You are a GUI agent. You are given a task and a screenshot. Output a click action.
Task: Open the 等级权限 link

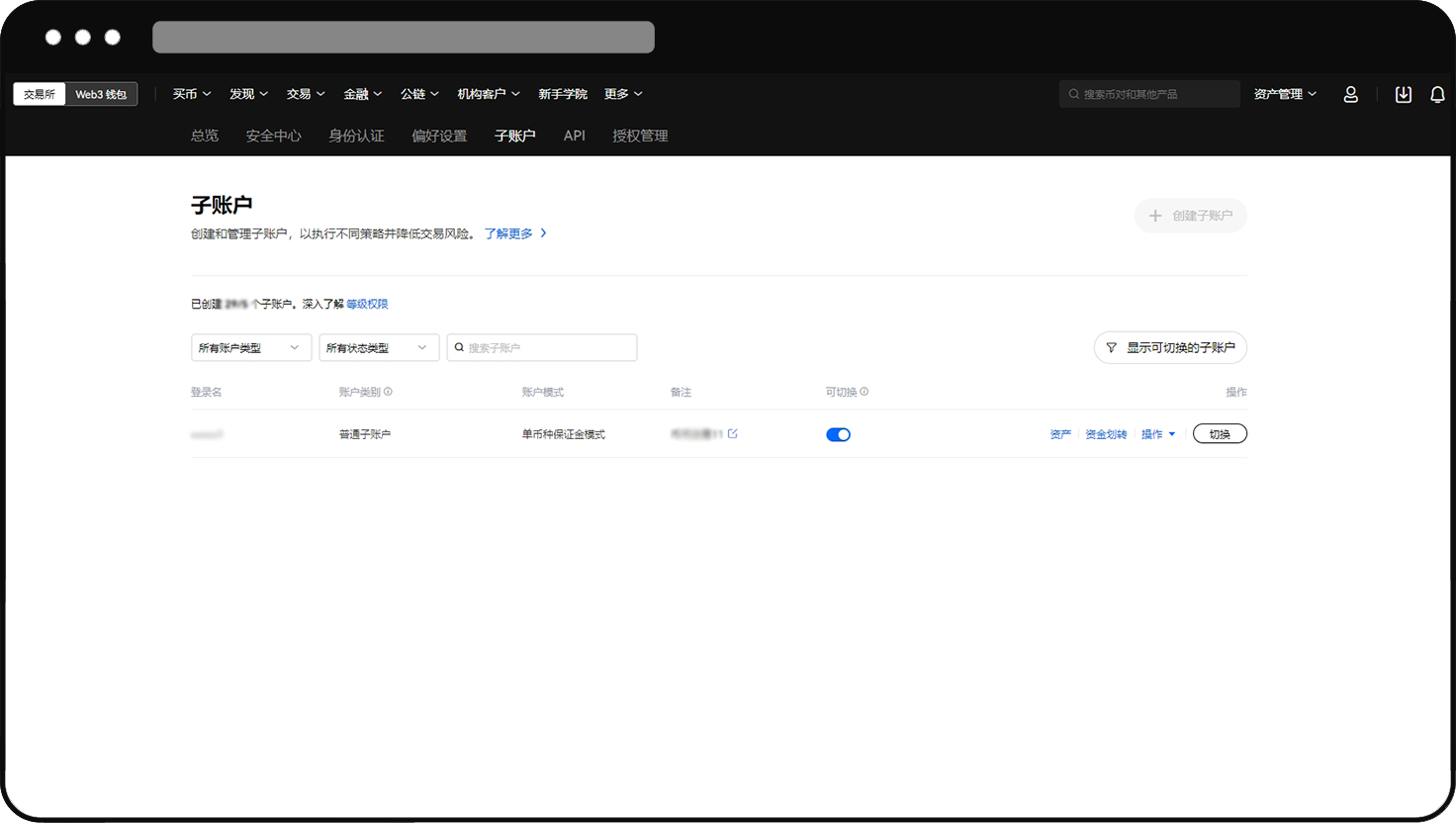click(x=367, y=304)
